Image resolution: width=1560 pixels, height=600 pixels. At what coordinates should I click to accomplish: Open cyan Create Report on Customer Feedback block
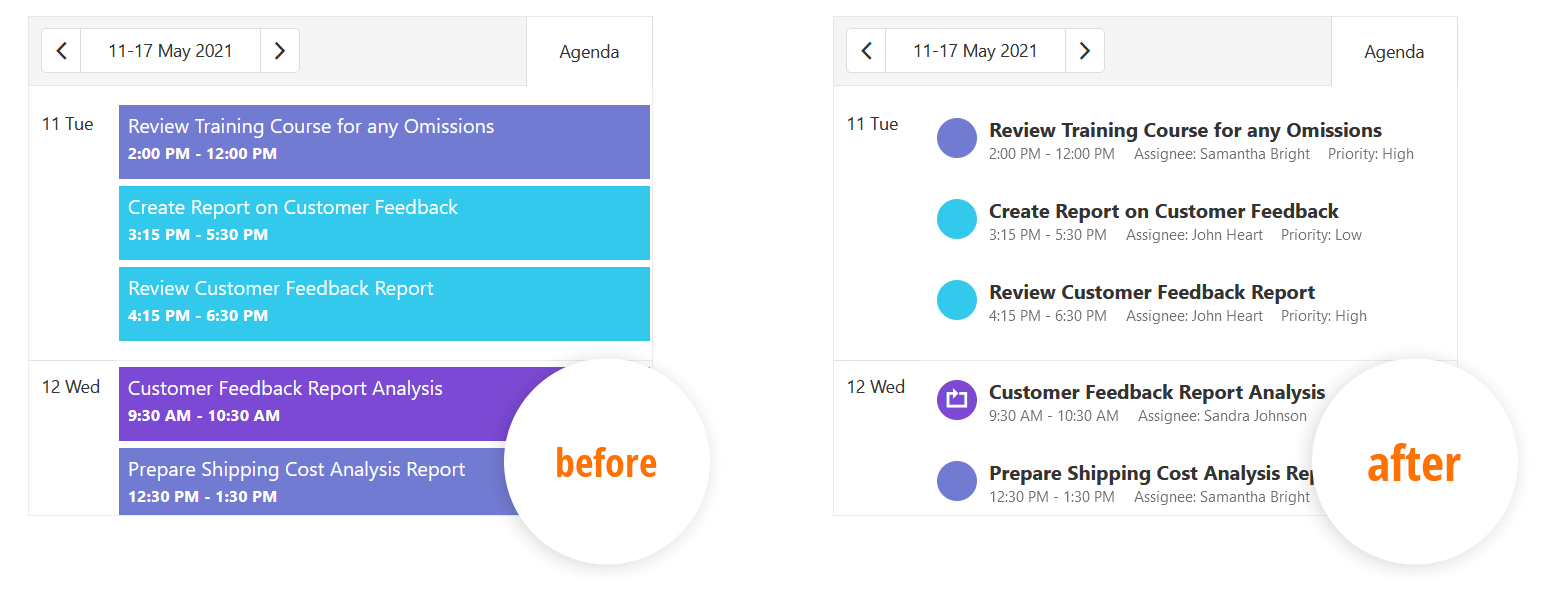click(384, 223)
